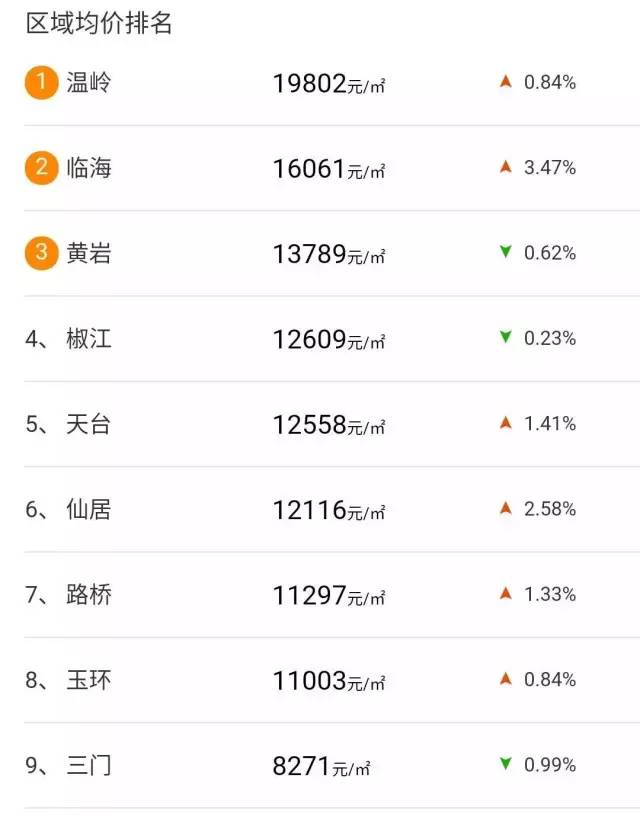
Task: Click the up arrow beside 1.41%
Action: point(506,423)
